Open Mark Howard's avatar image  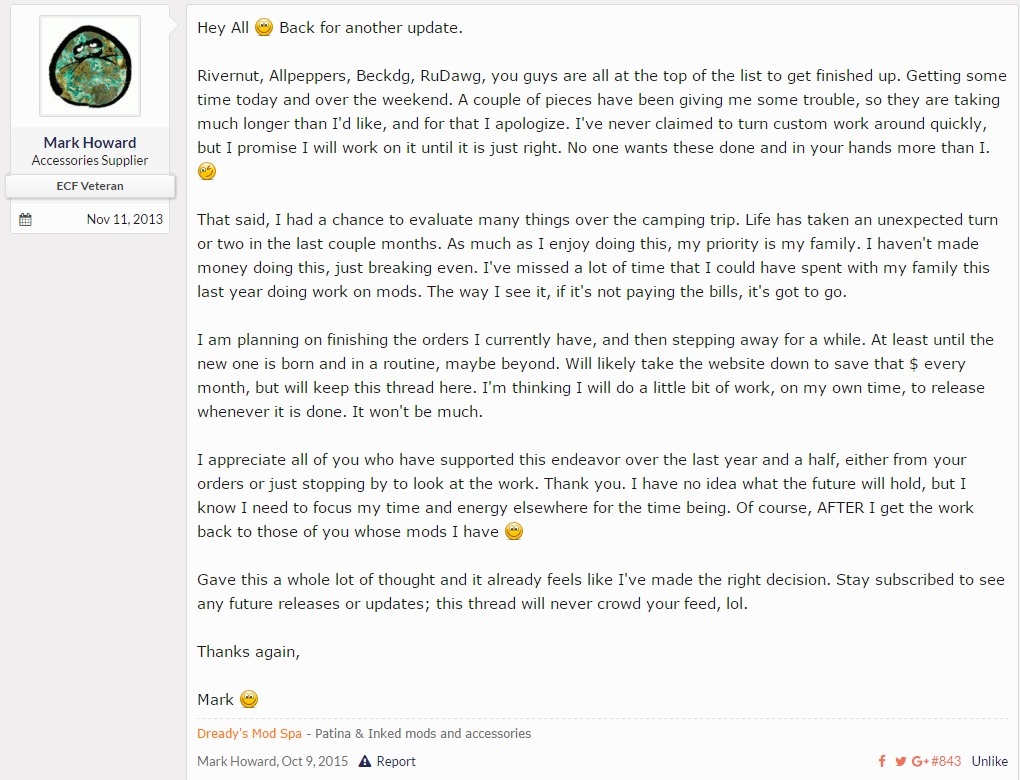coord(90,66)
